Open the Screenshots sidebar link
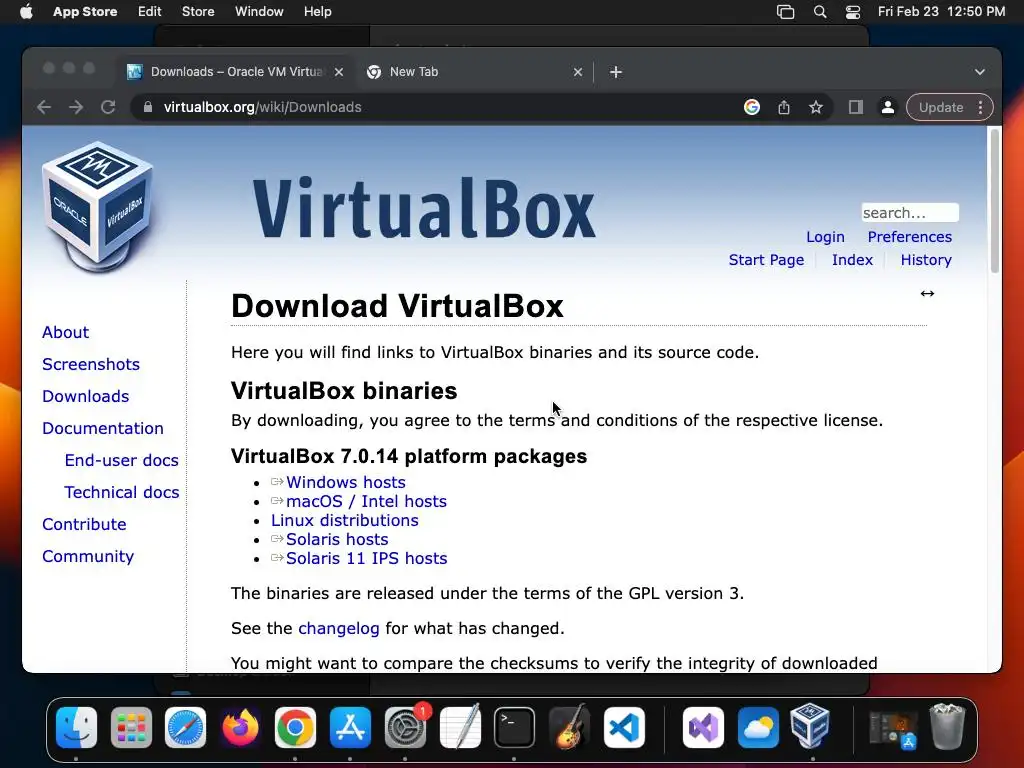The image size is (1024, 768). click(91, 364)
